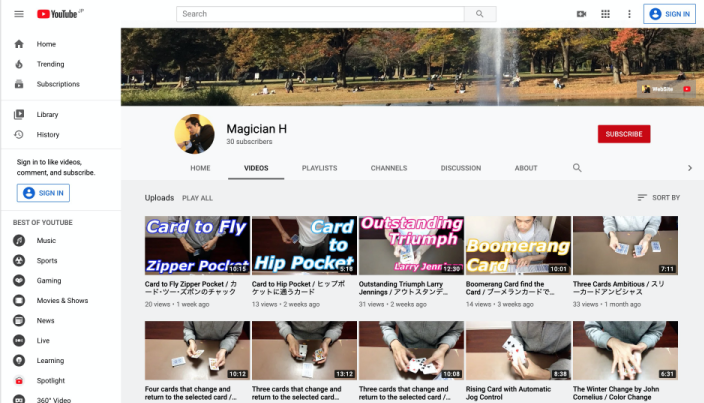The width and height of the screenshot is (704, 403).
Task: Open Card to Hip Pocket thumbnail
Action: point(304,245)
